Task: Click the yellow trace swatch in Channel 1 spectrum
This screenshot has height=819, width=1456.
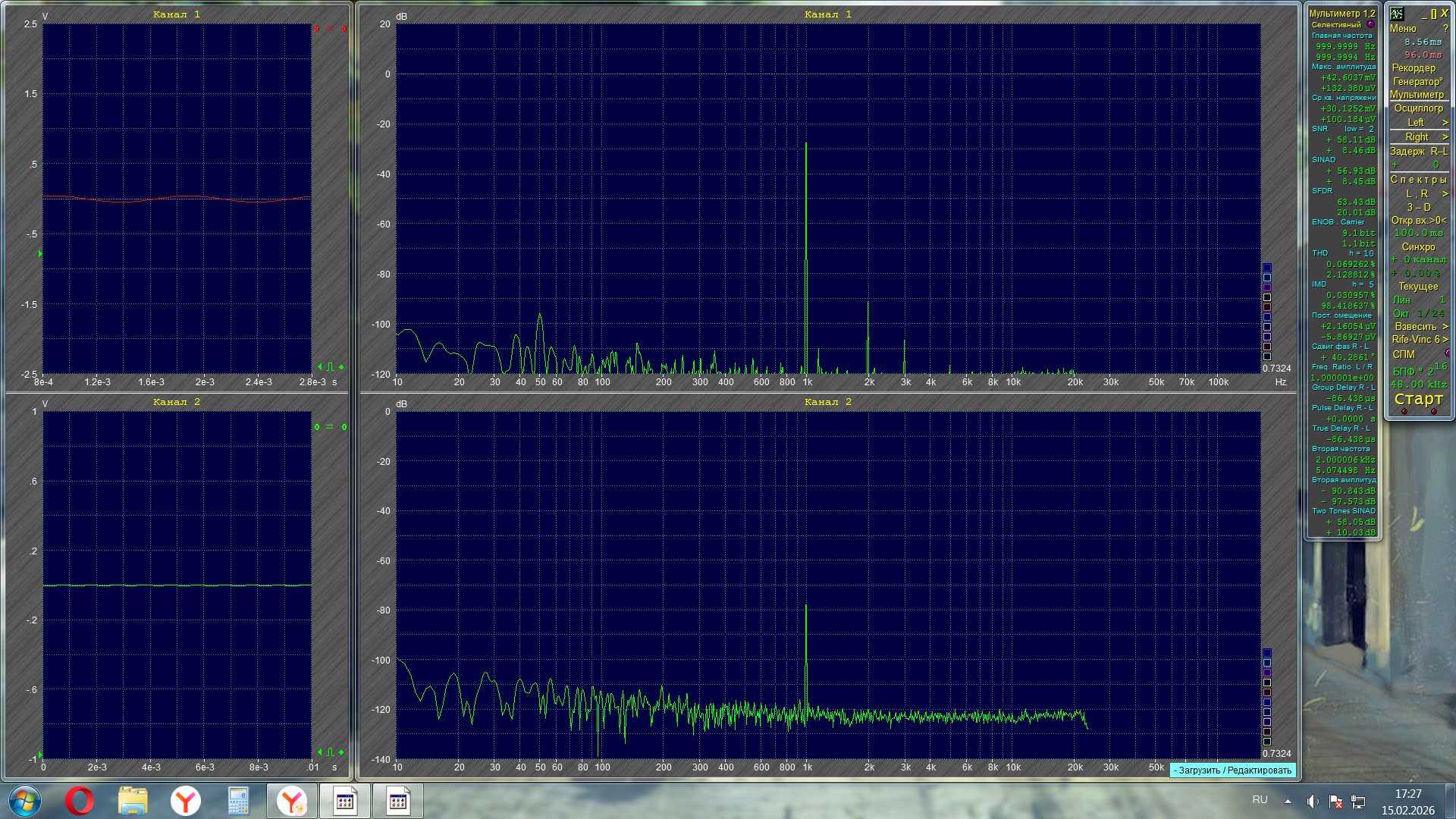Action: [1266, 297]
